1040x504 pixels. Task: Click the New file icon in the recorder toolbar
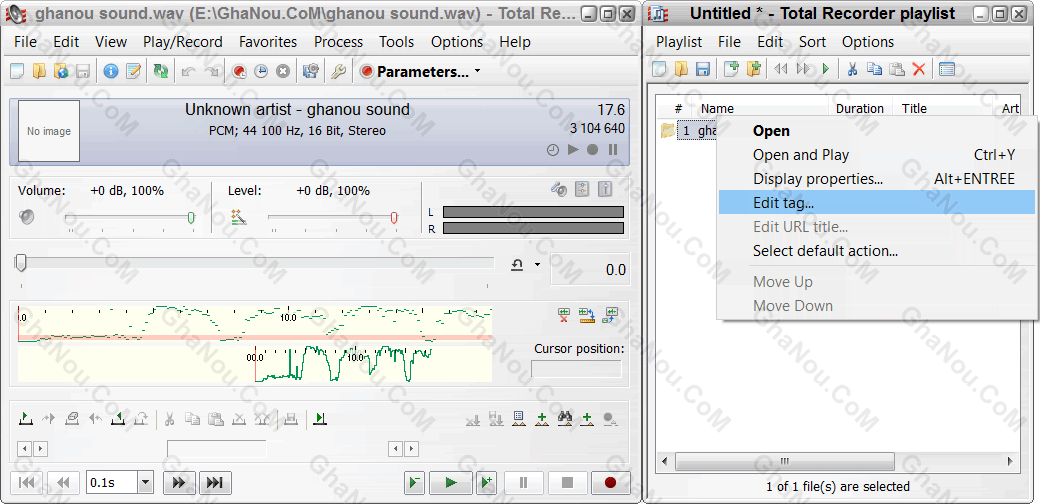pyautogui.click(x=17, y=72)
